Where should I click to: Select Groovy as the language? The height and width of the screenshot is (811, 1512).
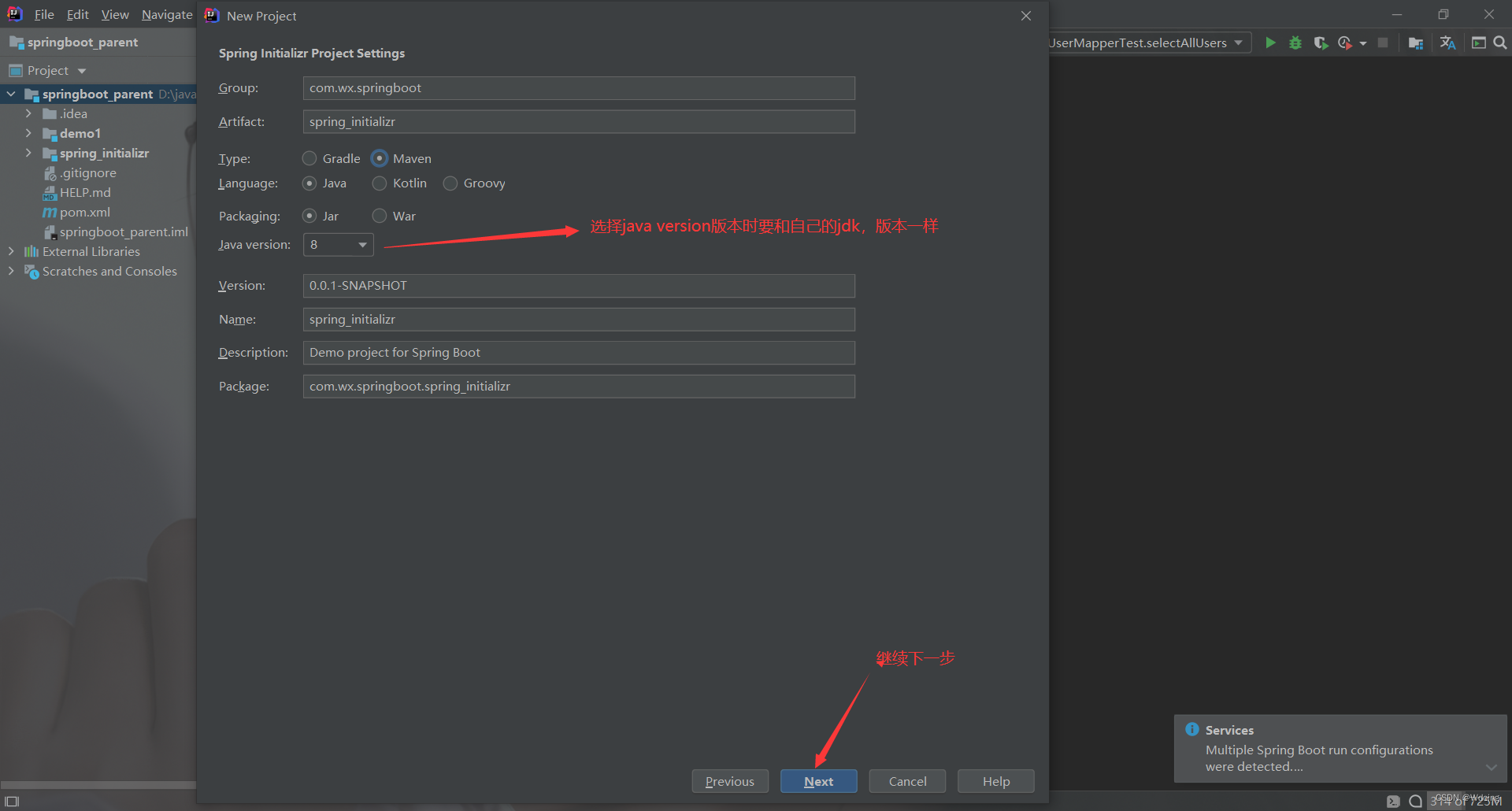(x=450, y=183)
